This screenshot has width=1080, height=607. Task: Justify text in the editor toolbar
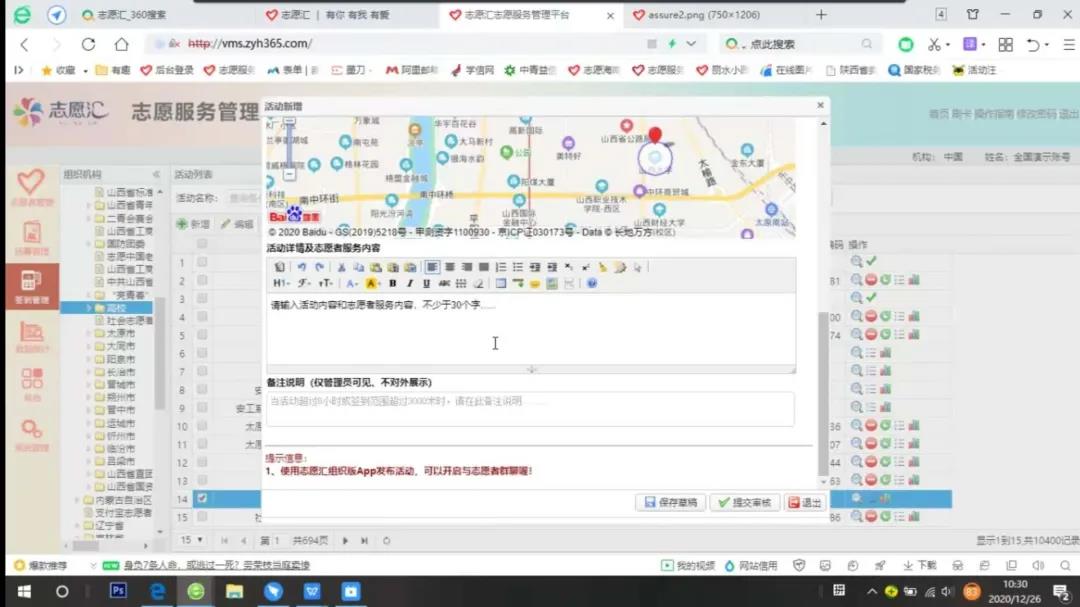click(x=484, y=267)
